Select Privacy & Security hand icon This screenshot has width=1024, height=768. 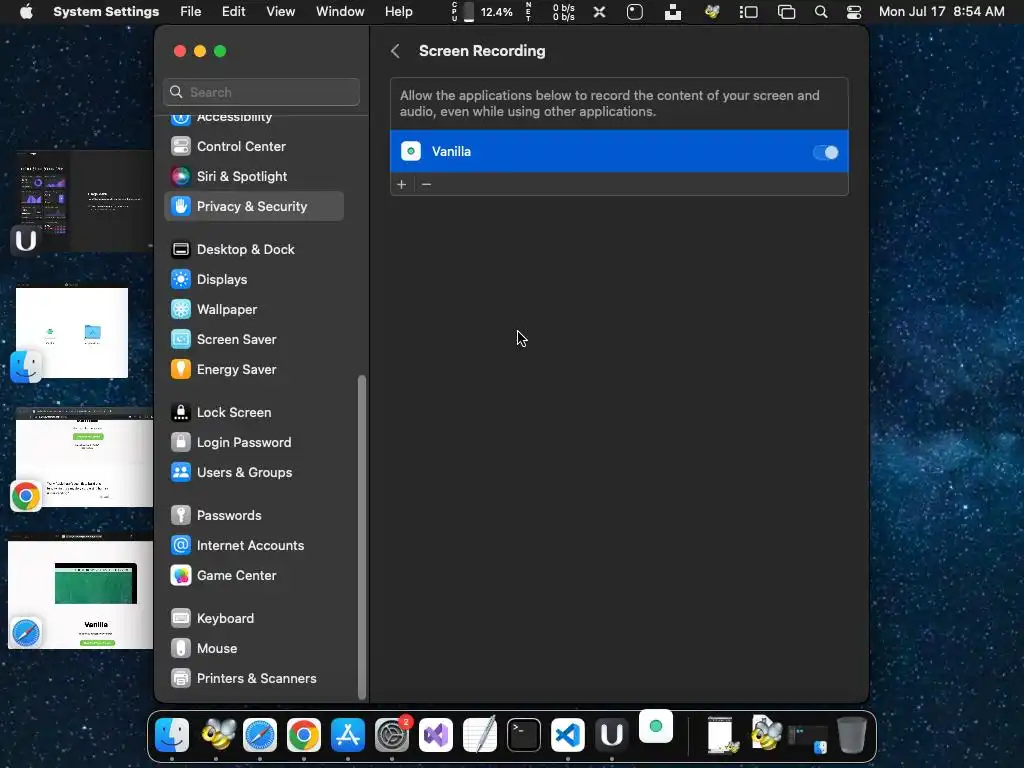tap(181, 206)
